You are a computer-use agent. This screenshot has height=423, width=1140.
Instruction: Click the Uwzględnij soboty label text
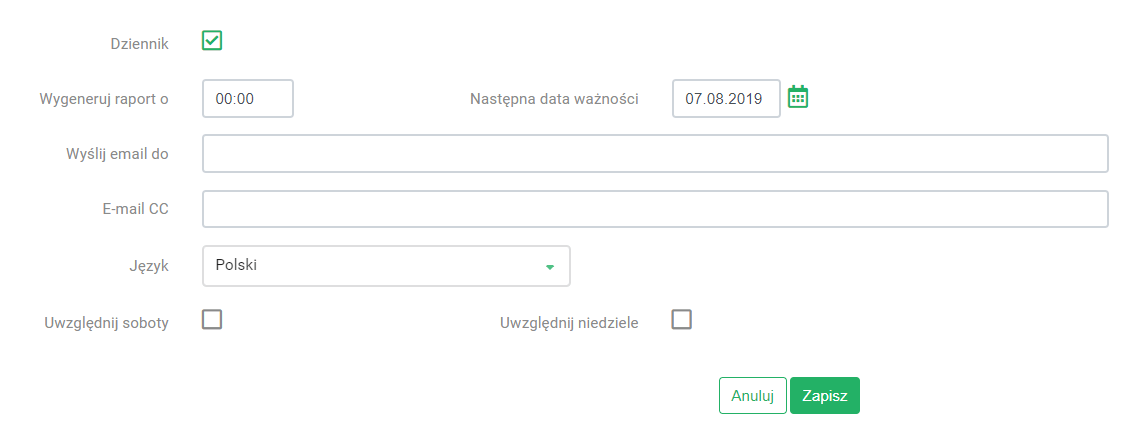(x=107, y=323)
